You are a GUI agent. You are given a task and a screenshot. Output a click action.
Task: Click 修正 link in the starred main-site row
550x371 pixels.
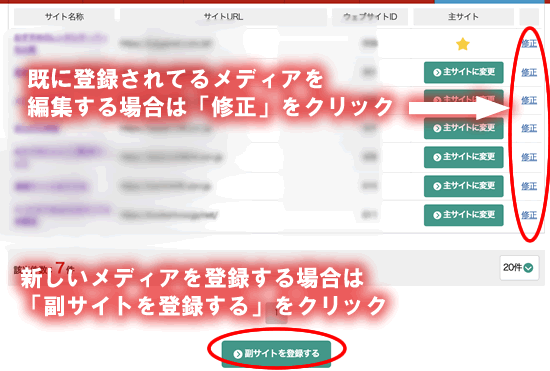(x=529, y=43)
